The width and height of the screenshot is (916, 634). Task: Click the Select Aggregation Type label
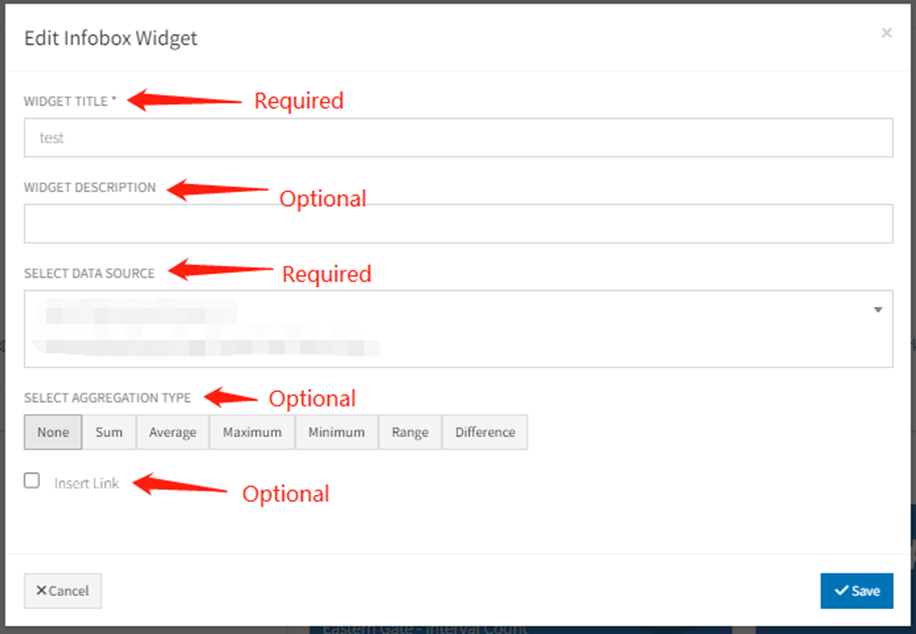point(107,397)
